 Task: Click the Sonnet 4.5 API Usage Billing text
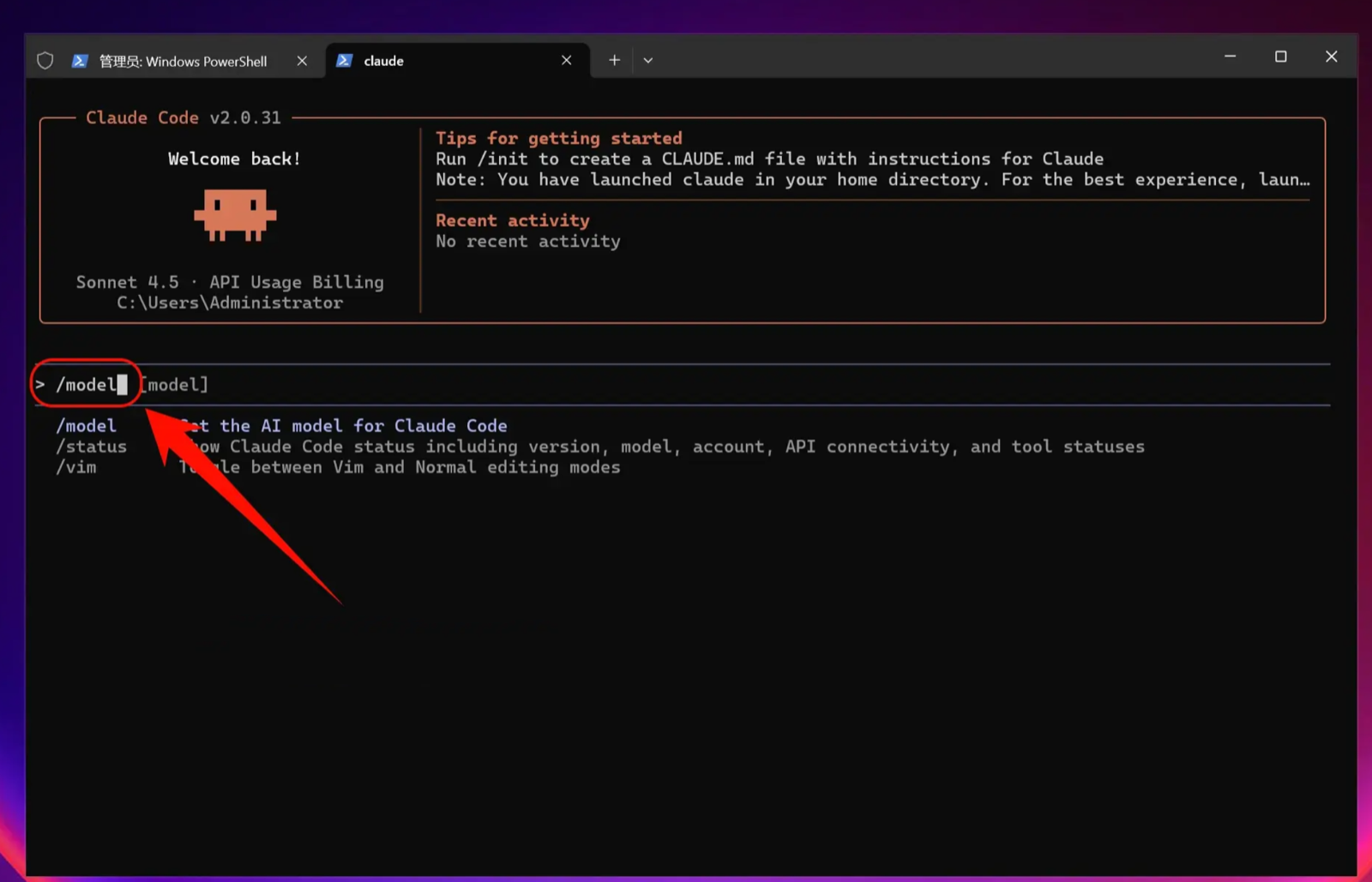pos(230,282)
